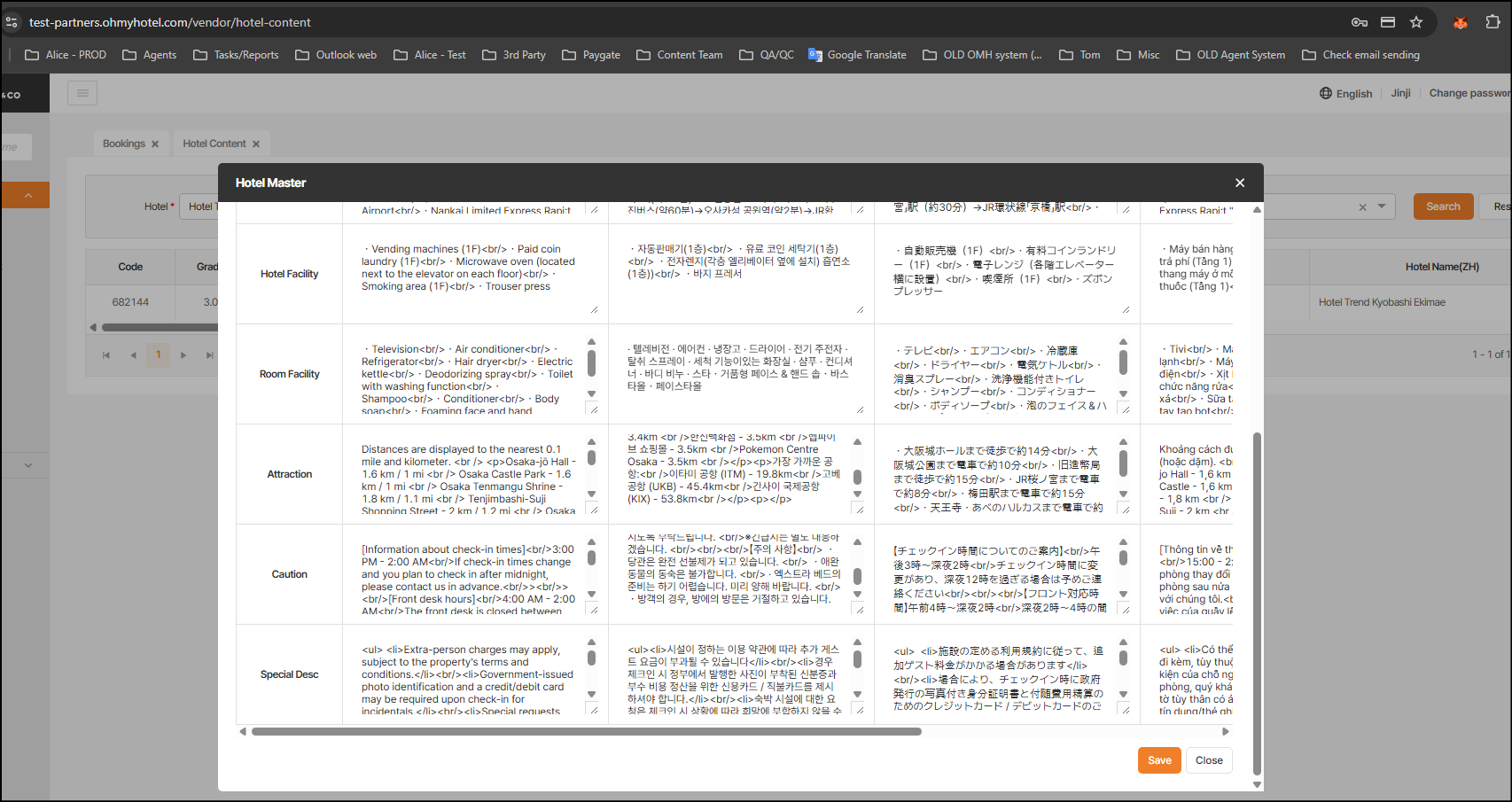Bookmark this page with star icon

tap(1416, 22)
